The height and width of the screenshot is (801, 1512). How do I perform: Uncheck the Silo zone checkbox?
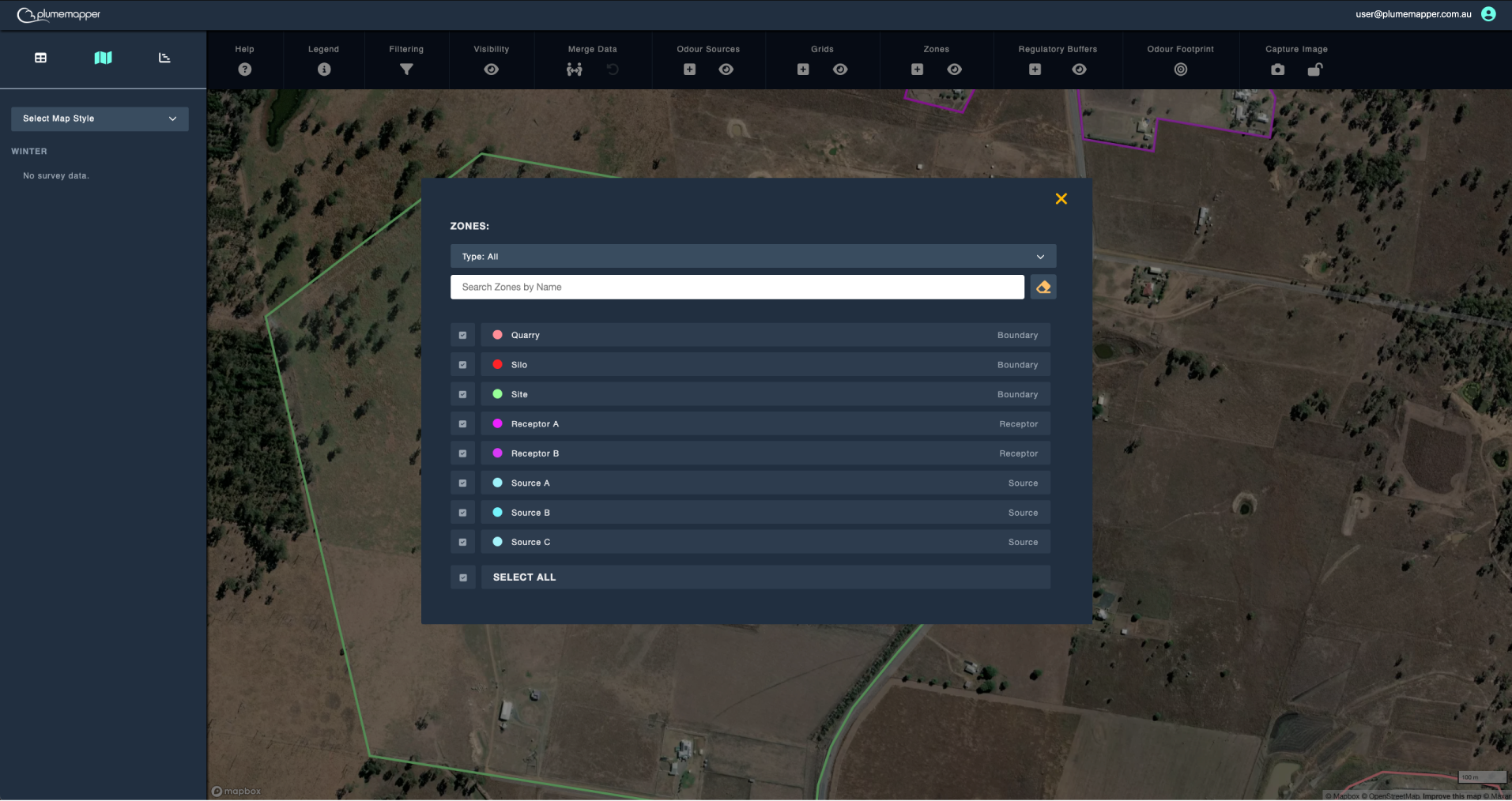point(463,365)
